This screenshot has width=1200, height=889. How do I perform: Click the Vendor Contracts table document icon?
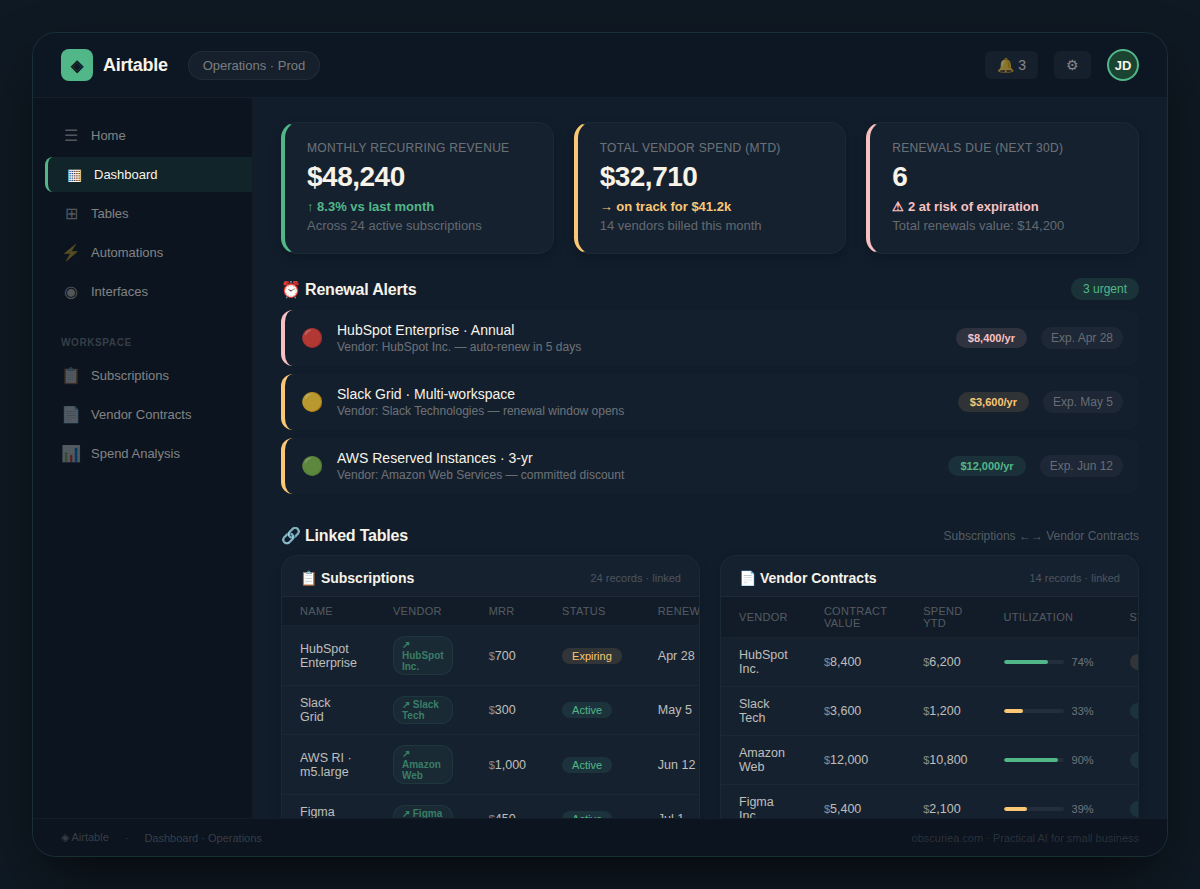point(747,578)
